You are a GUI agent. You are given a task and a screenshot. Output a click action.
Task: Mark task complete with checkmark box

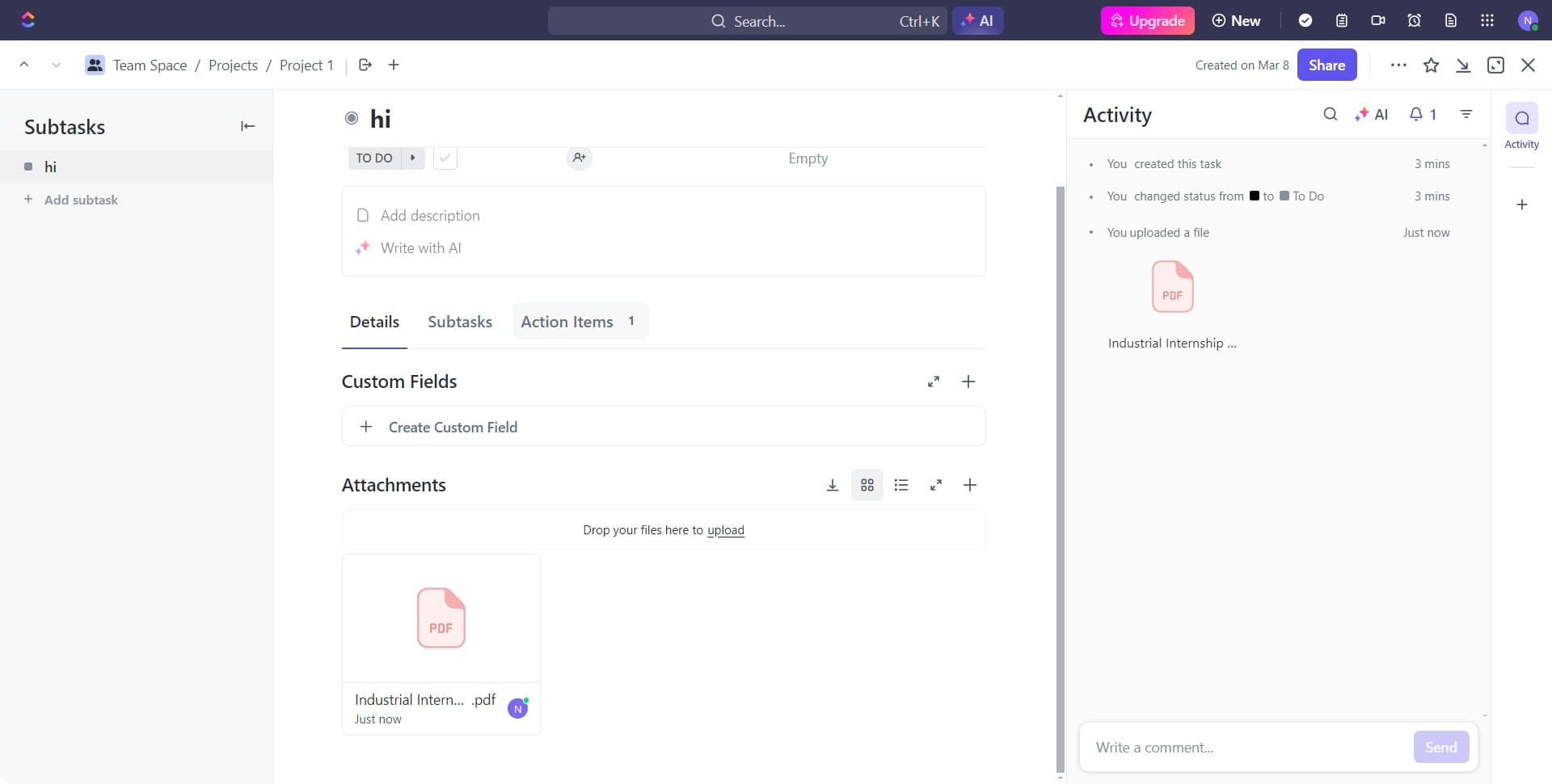pos(445,158)
